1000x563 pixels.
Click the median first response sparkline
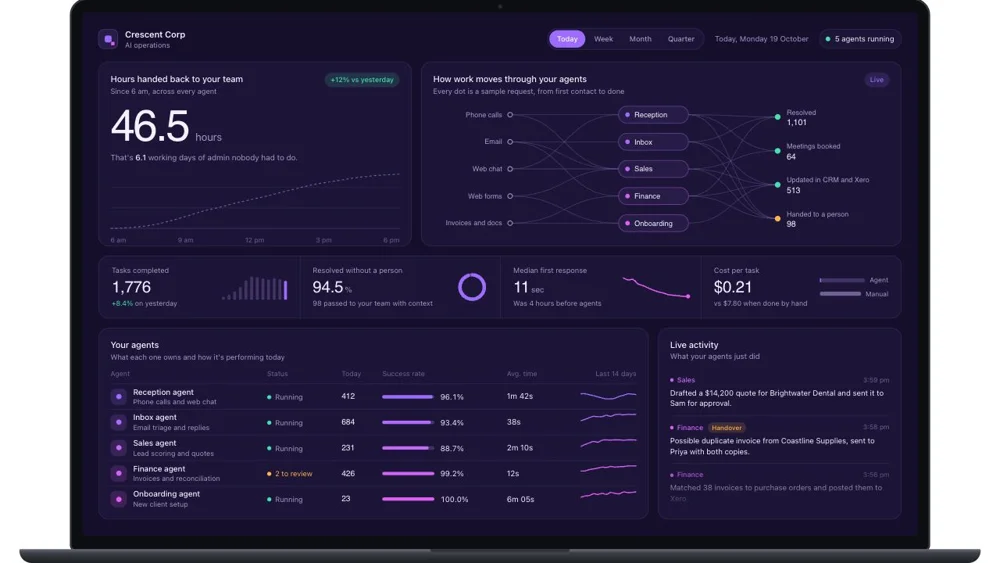click(656, 288)
